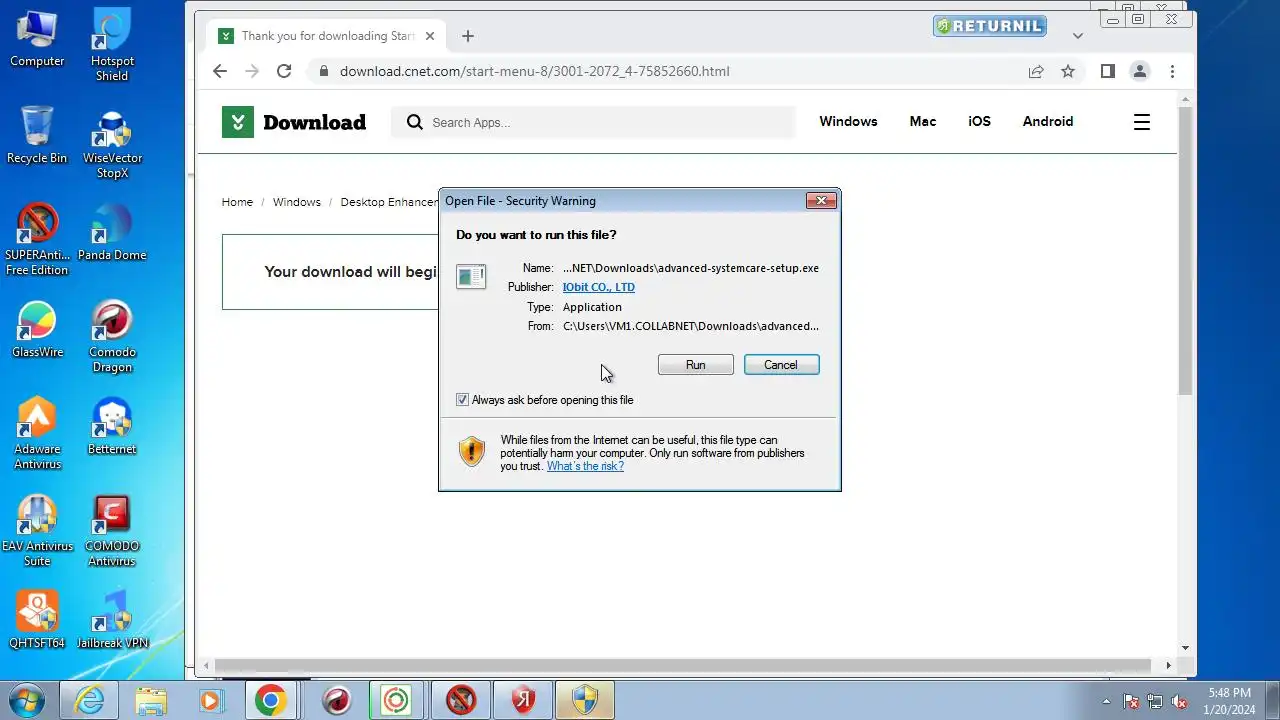Launch Betternet desktop shortcut
Image resolution: width=1280 pixels, height=720 pixels.
[x=112, y=426]
